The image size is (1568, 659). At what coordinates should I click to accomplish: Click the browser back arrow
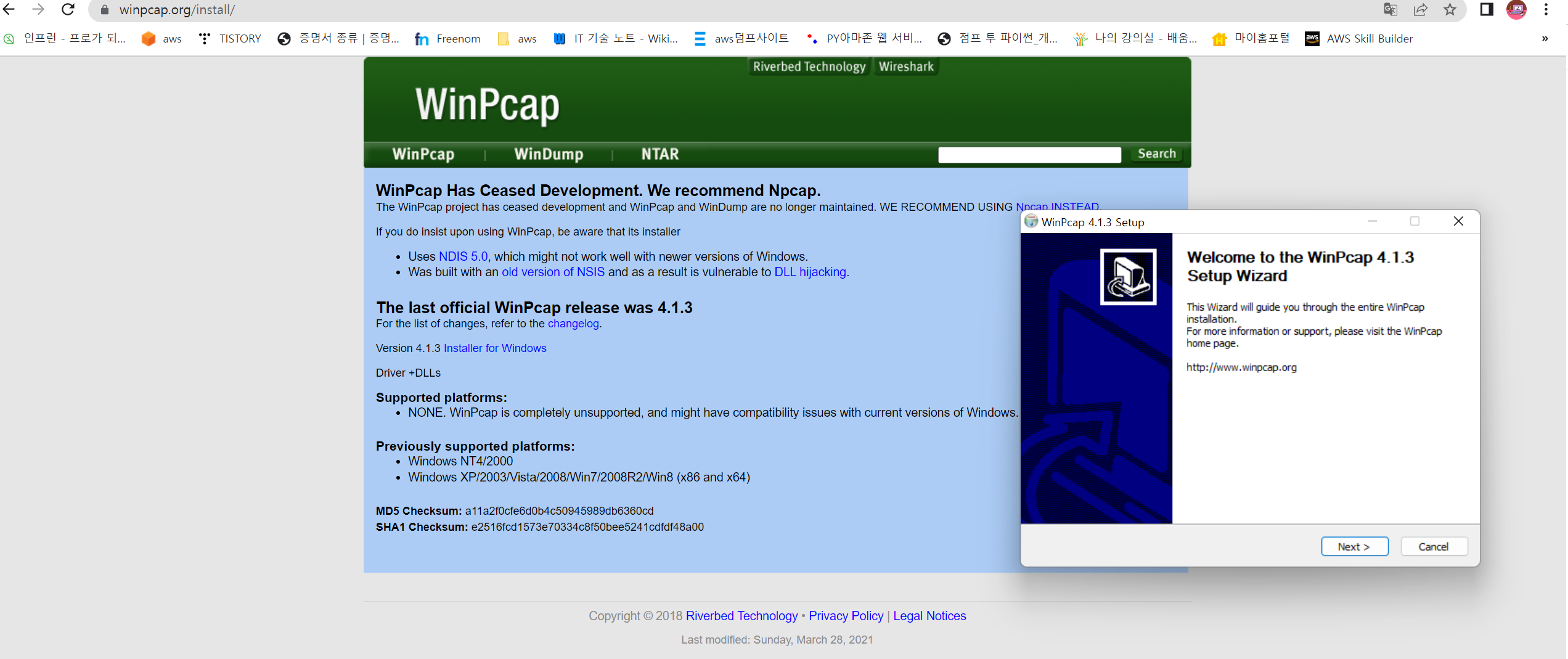coord(9,9)
